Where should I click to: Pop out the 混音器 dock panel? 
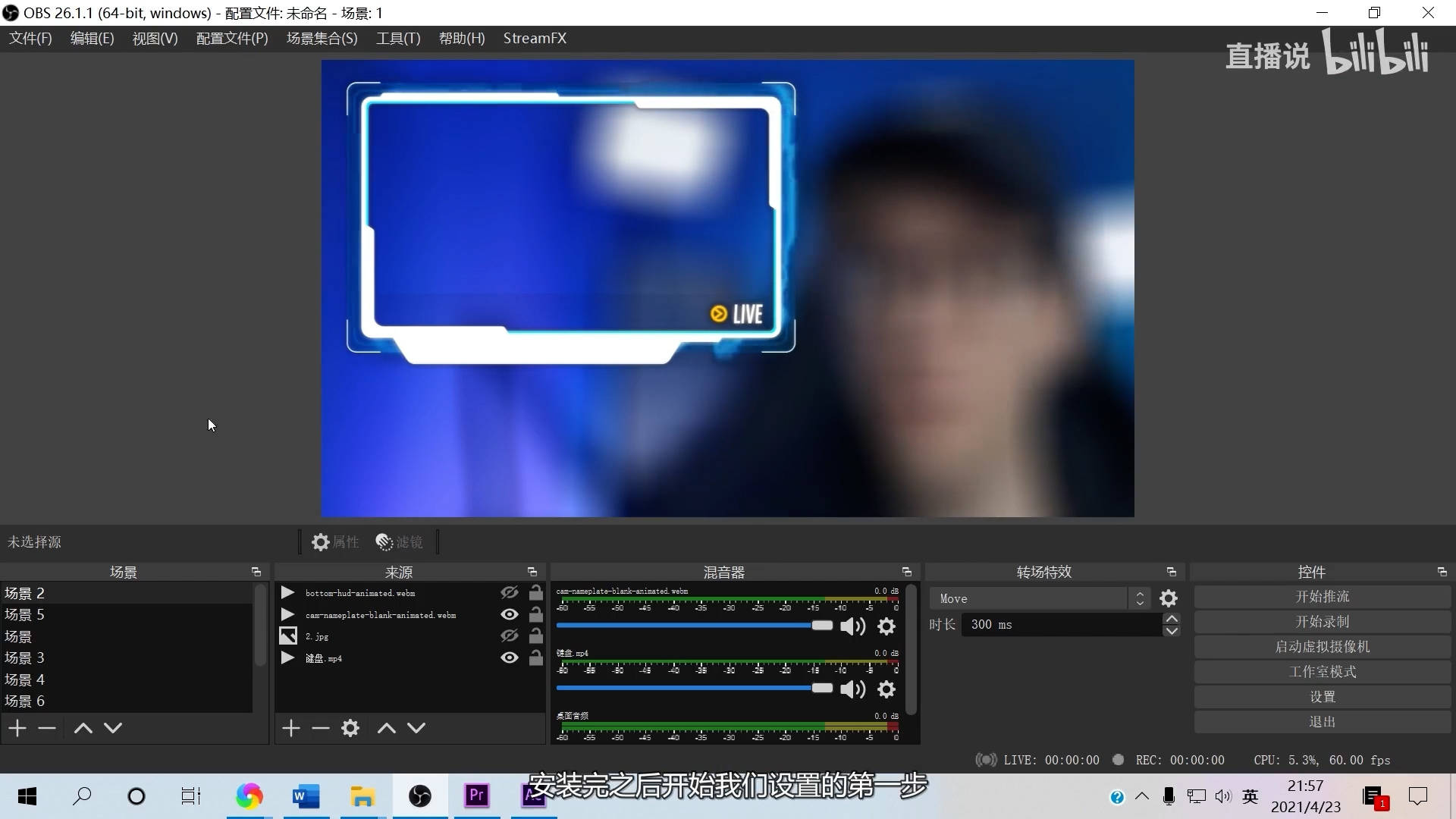[906, 572]
